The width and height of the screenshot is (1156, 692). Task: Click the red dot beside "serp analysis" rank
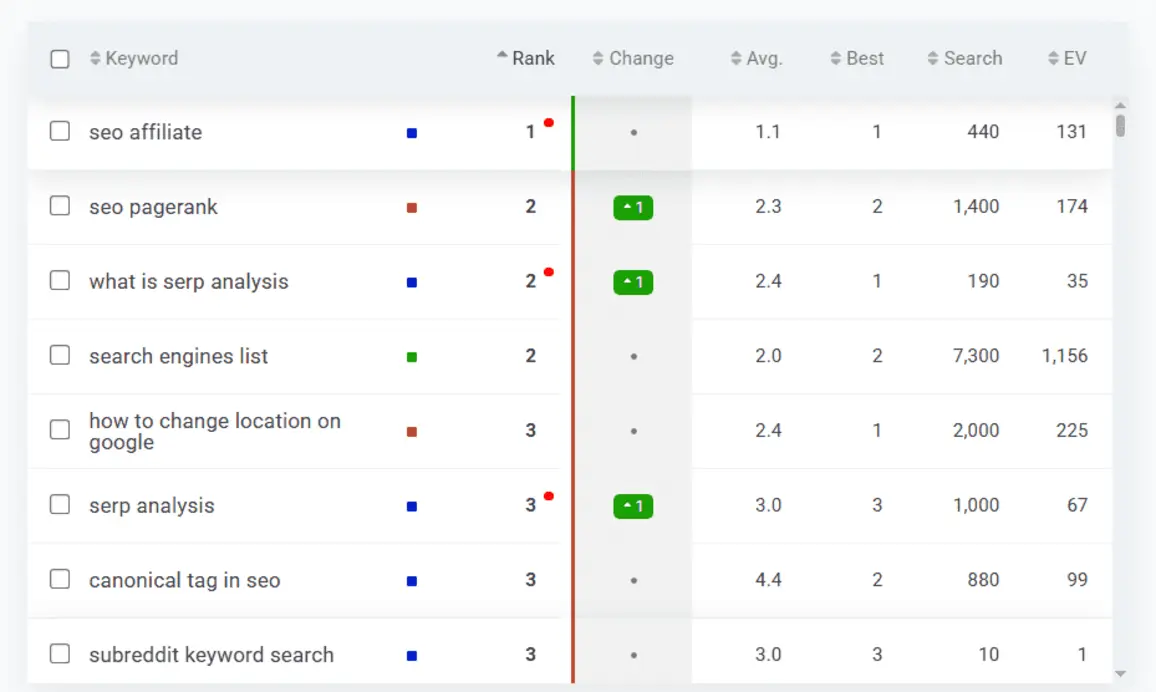548,495
